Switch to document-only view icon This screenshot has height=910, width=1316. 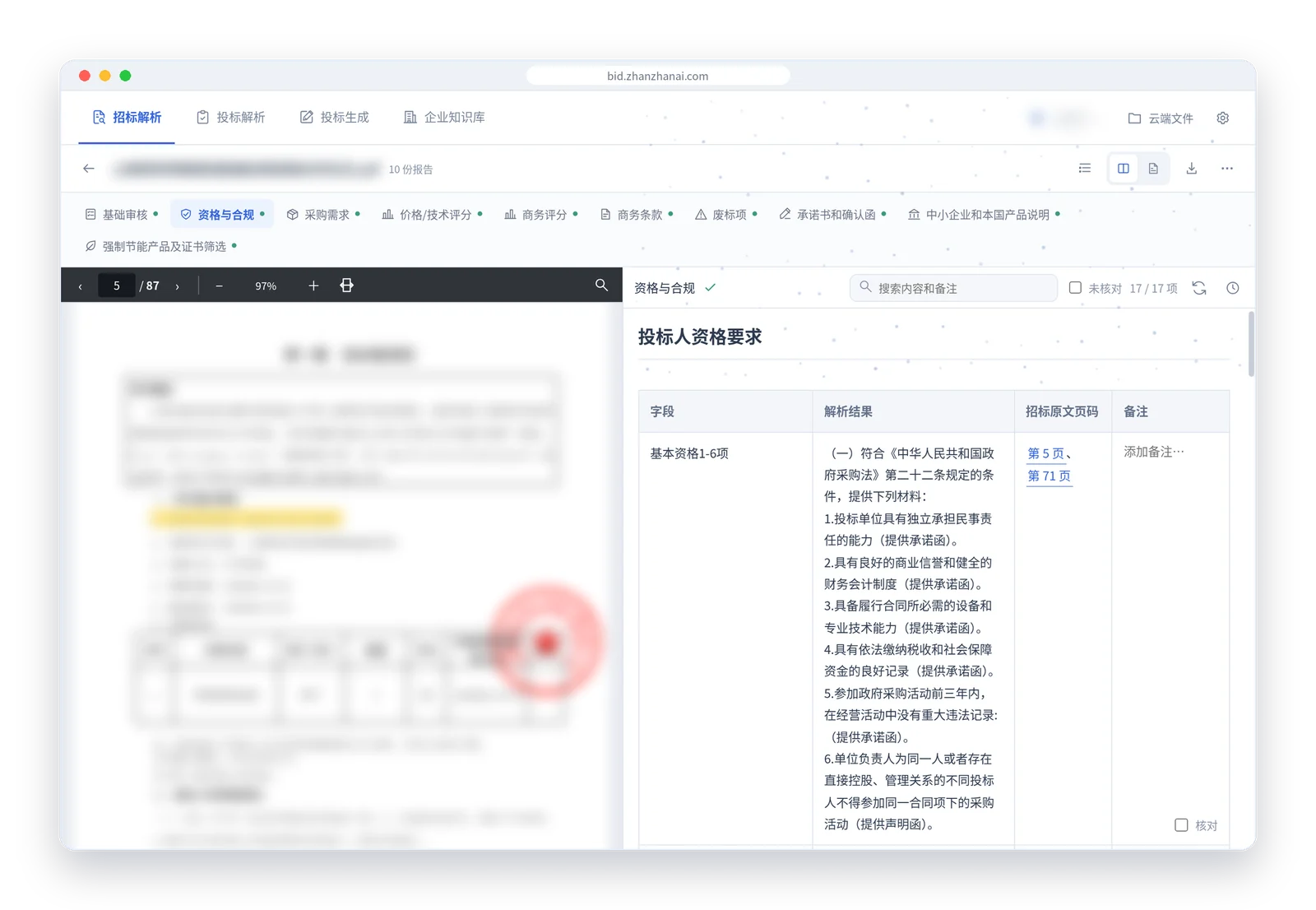point(1153,168)
